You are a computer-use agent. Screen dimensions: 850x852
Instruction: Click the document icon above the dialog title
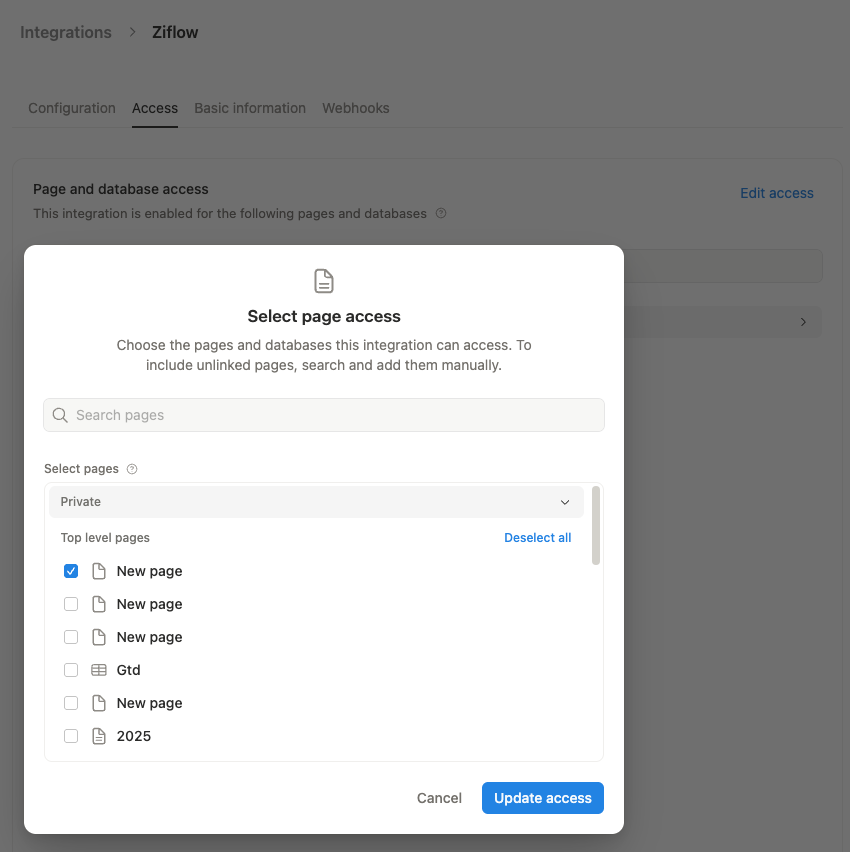323,280
